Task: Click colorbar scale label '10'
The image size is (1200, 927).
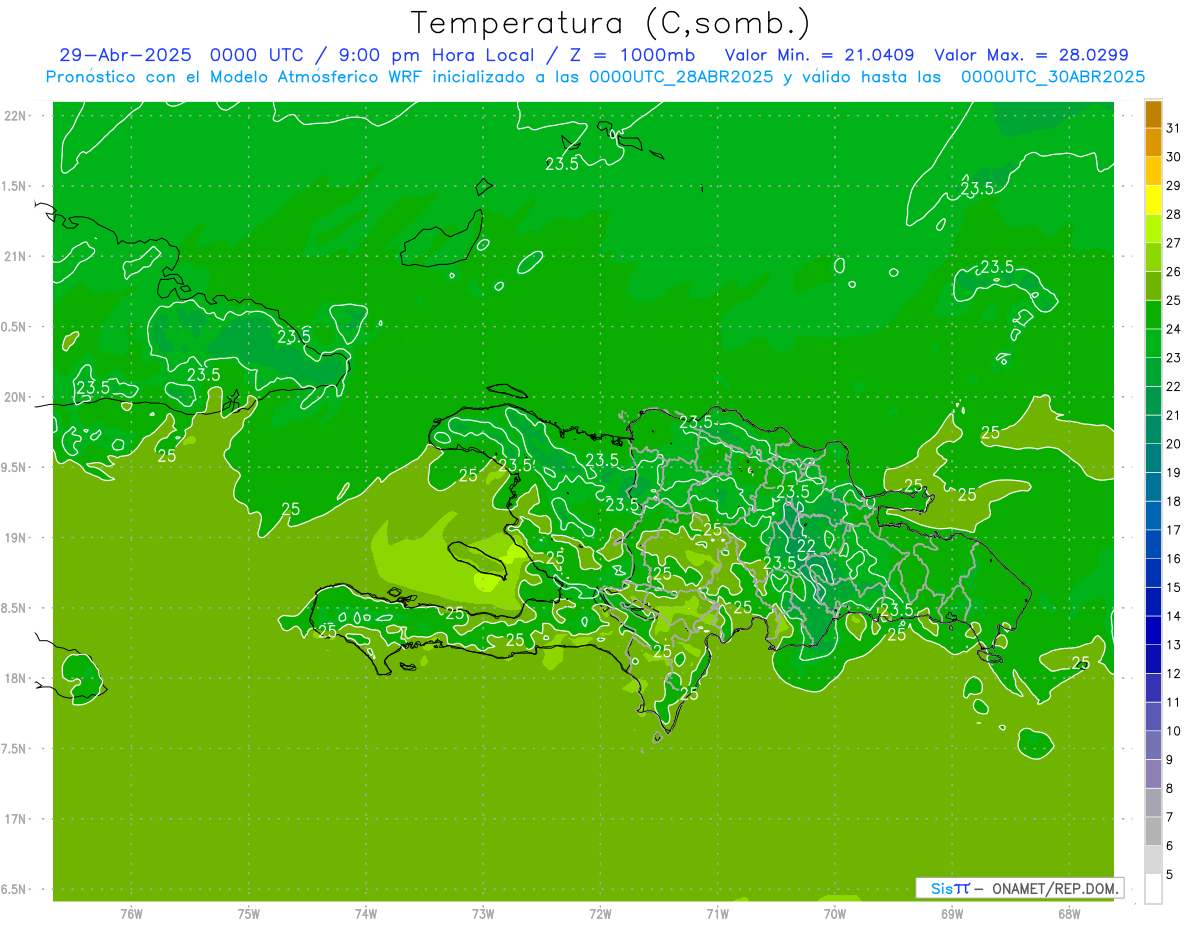Action: [1174, 731]
